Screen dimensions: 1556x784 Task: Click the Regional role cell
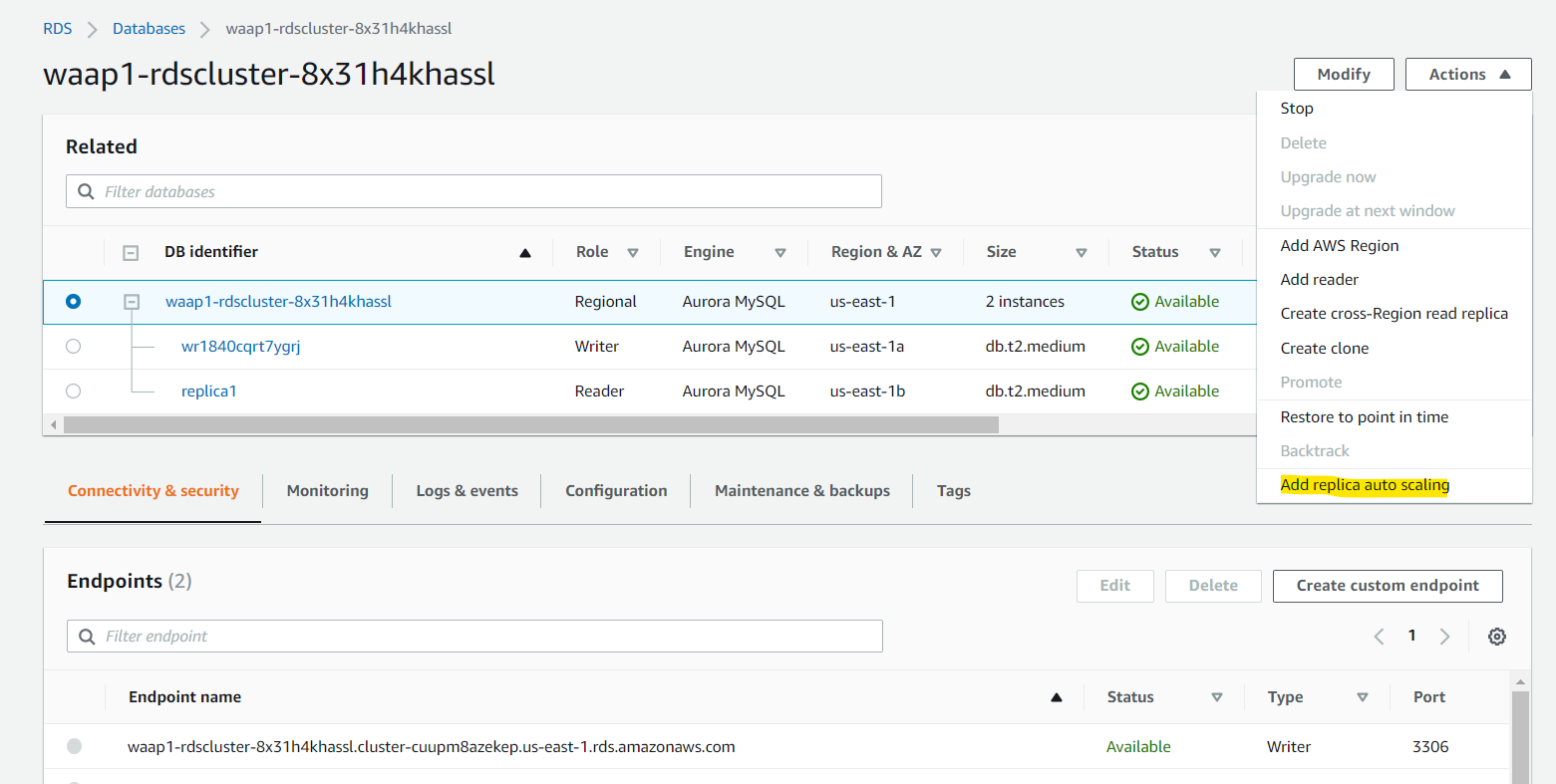[x=606, y=302]
